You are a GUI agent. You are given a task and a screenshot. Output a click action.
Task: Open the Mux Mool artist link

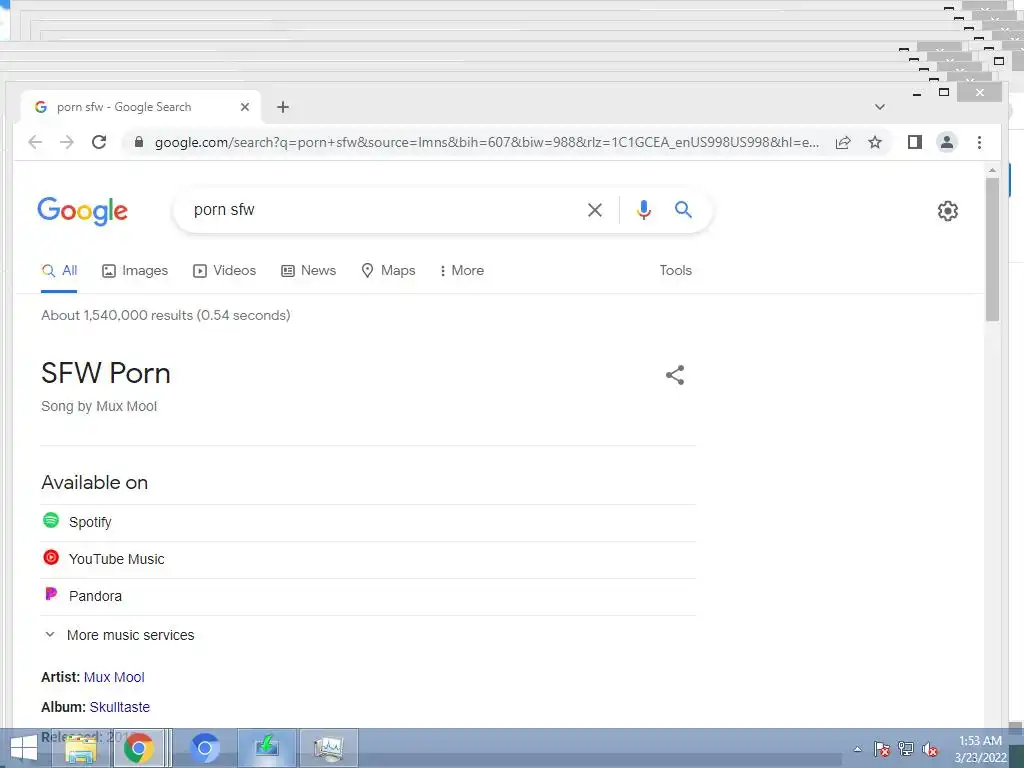(114, 677)
